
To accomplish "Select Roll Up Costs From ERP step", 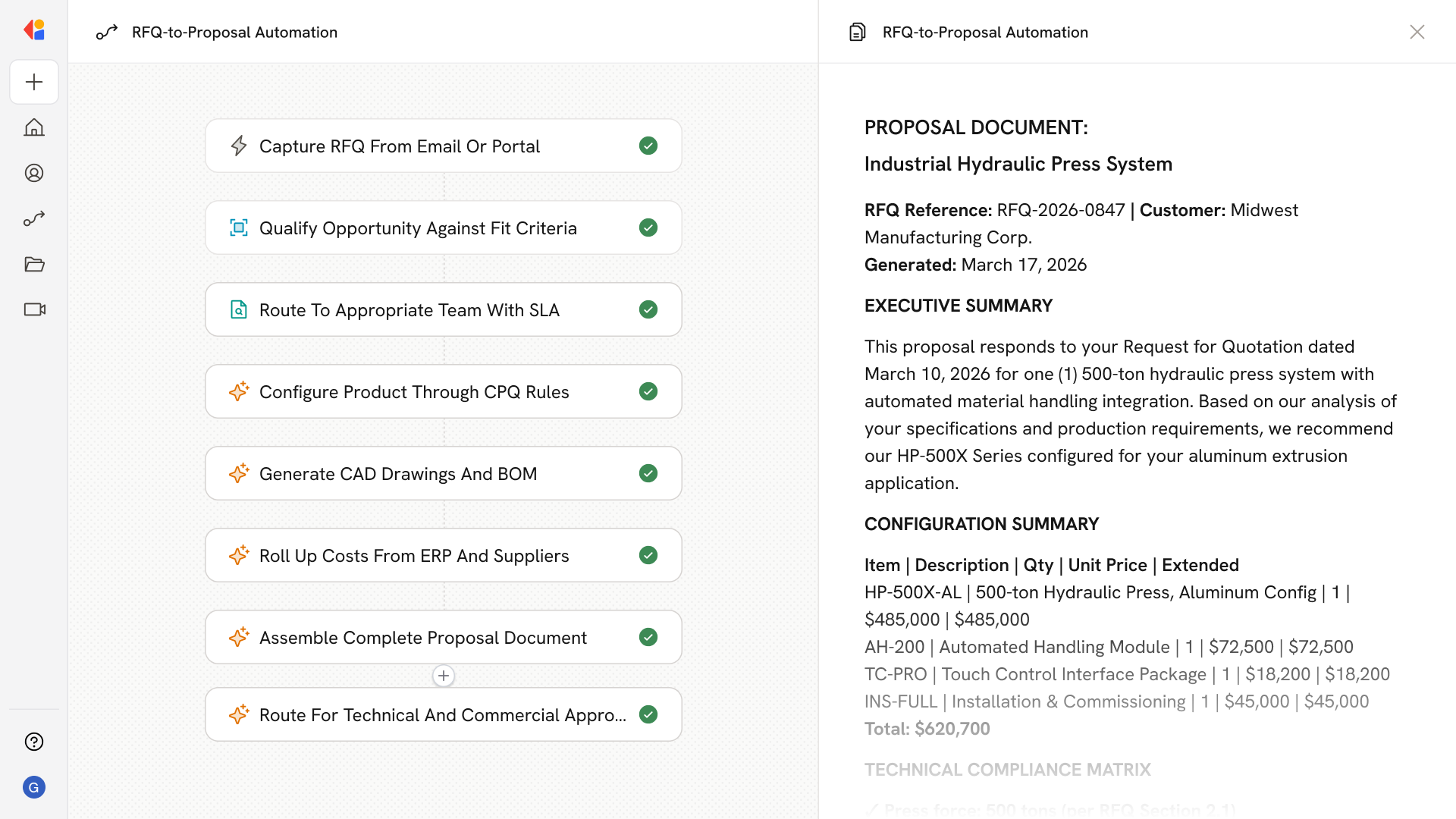I will click(414, 556).
